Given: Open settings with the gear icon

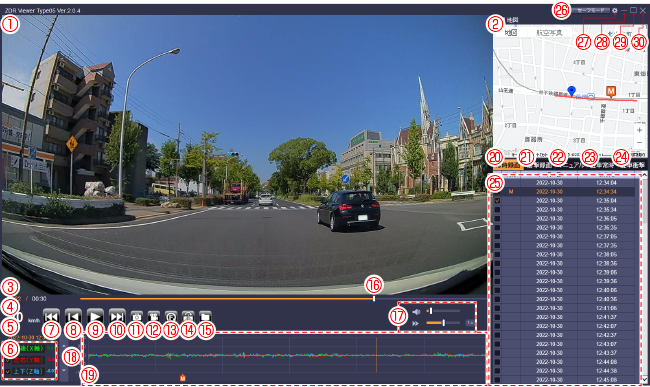Looking at the screenshot, I should coord(615,11).
